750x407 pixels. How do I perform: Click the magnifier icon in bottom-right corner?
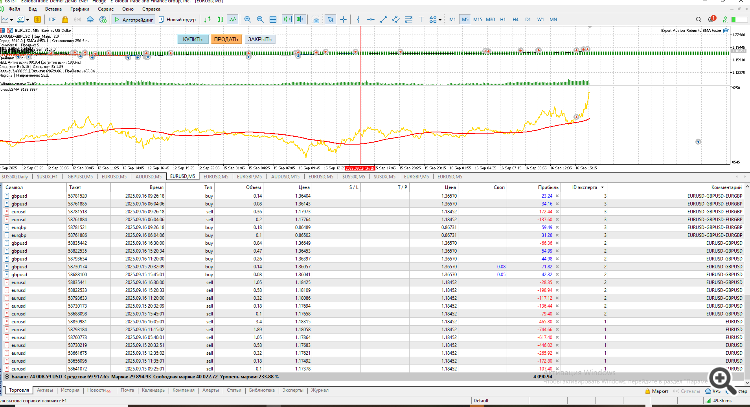tap(719, 377)
